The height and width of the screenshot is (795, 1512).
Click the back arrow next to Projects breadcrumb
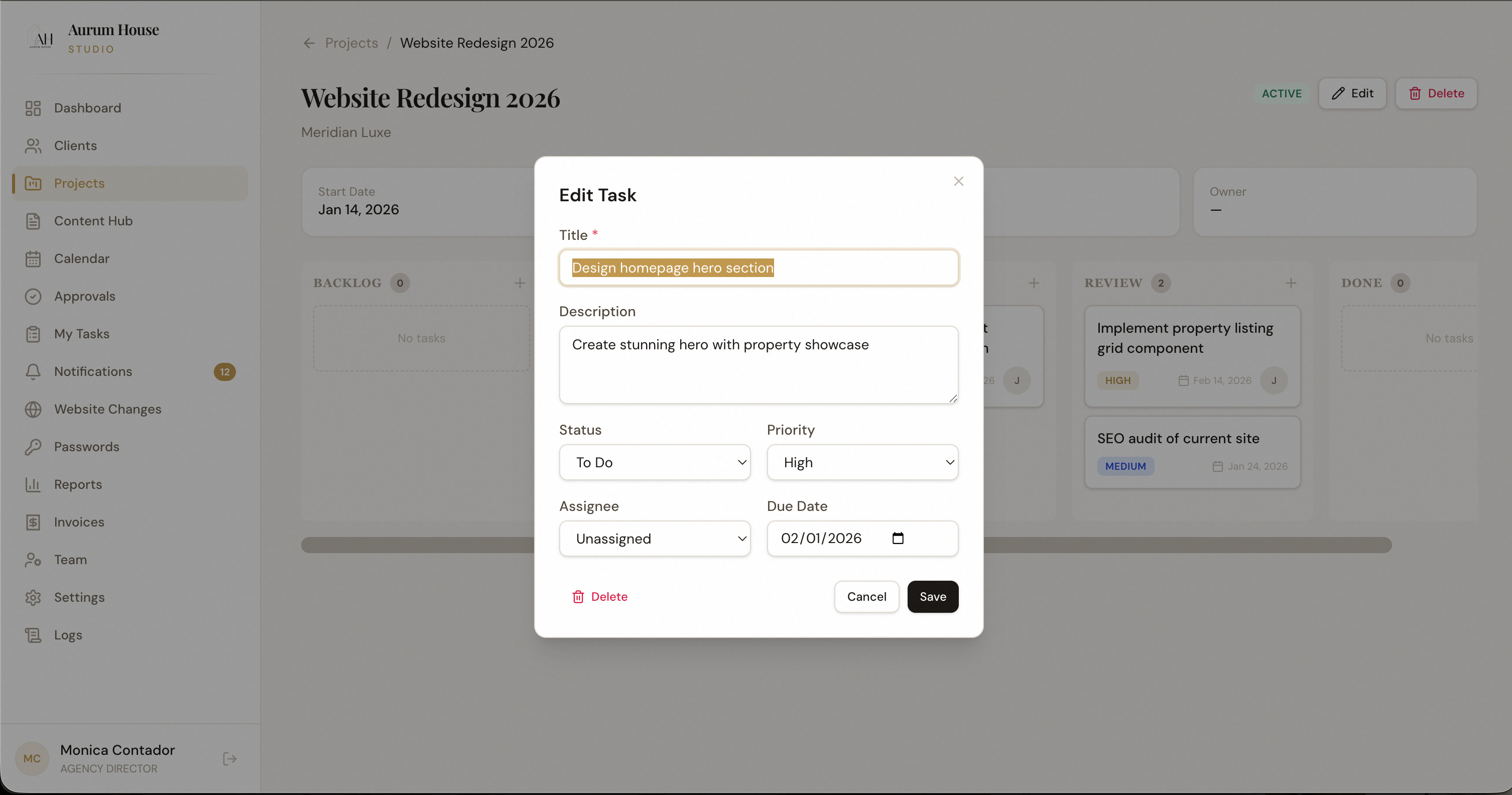(309, 44)
